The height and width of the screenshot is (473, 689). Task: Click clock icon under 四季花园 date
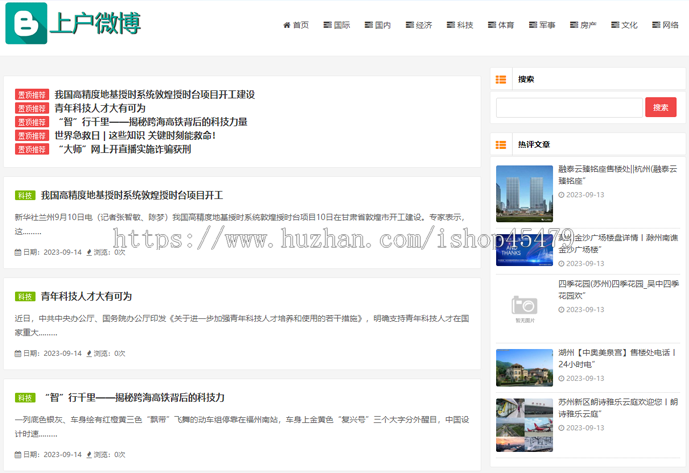pos(561,309)
